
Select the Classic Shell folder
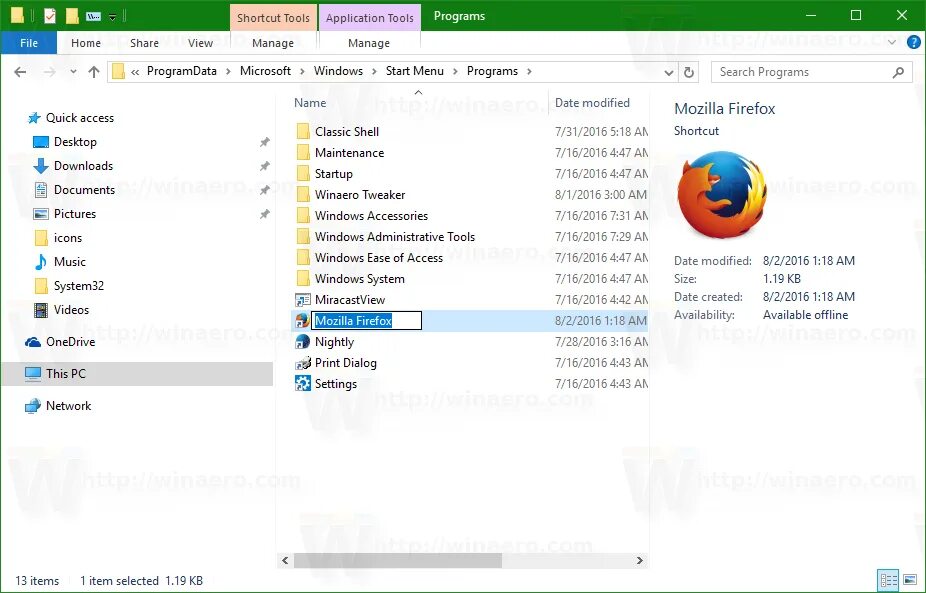coord(347,132)
